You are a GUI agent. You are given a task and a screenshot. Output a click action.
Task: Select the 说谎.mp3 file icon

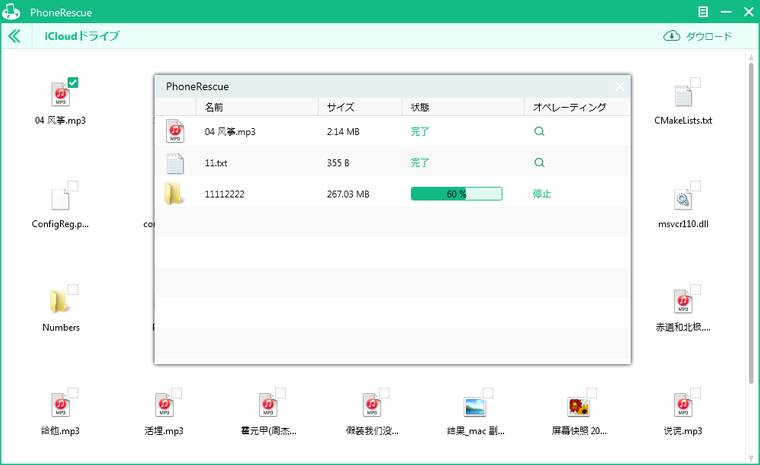point(683,405)
